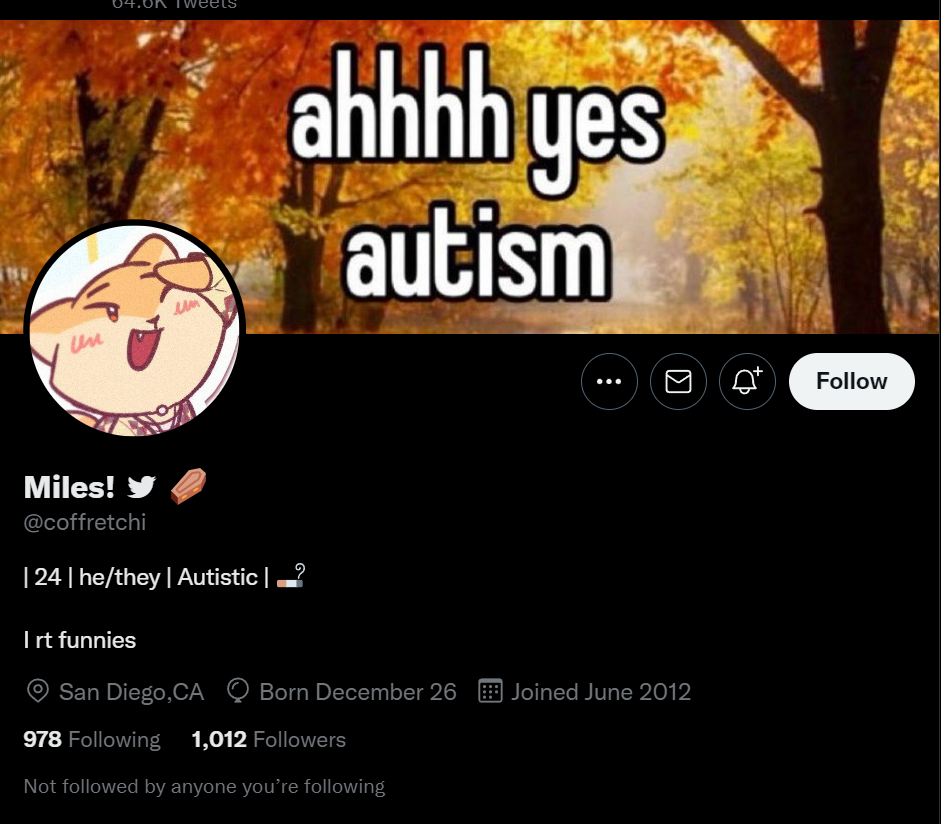Open the 978 Following list
The height and width of the screenshot is (824, 941).
pyautogui.click(x=92, y=739)
